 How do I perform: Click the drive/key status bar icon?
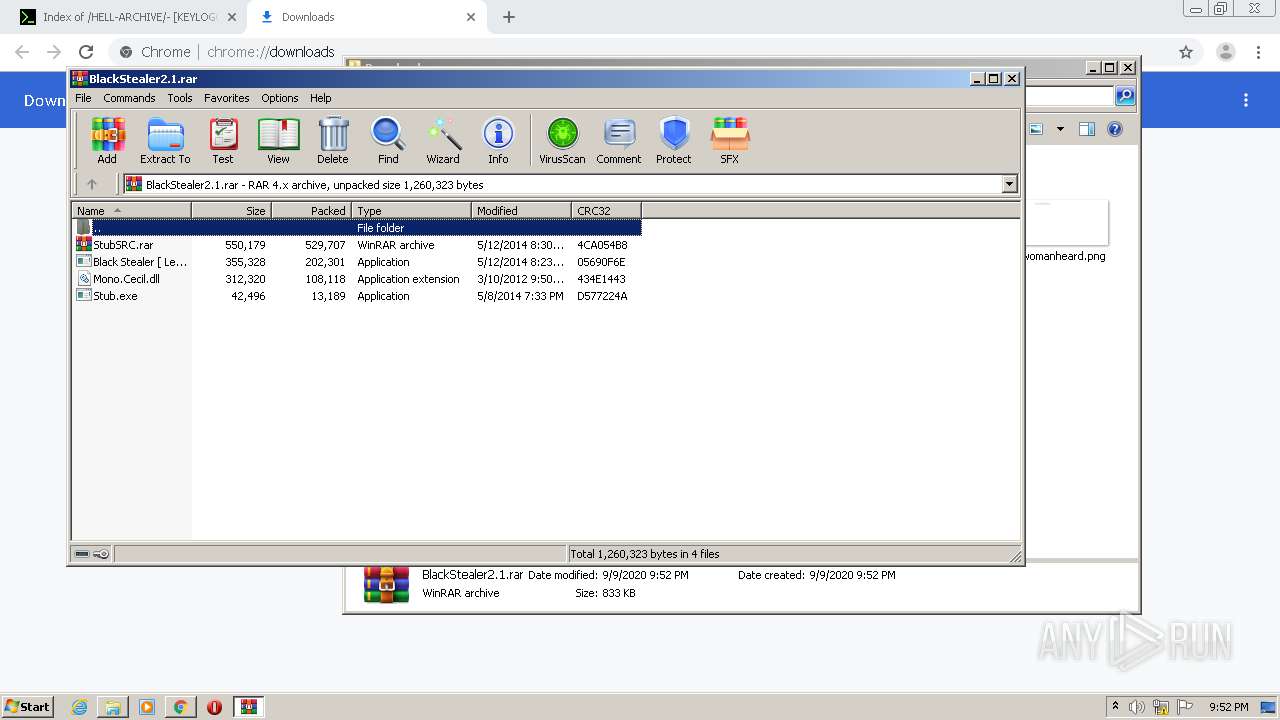coord(92,554)
